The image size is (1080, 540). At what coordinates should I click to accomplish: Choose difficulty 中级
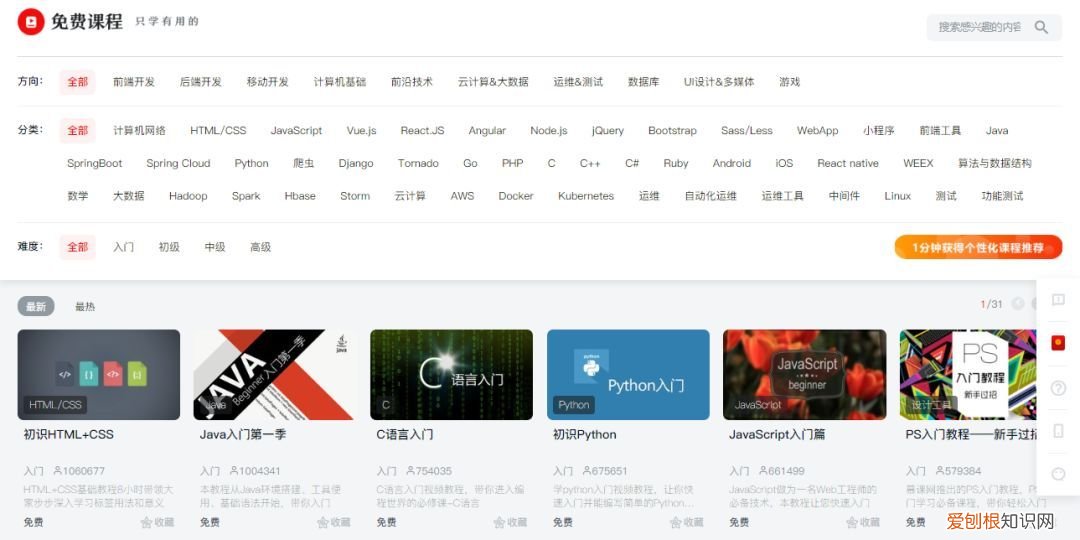[x=215, y=247]
